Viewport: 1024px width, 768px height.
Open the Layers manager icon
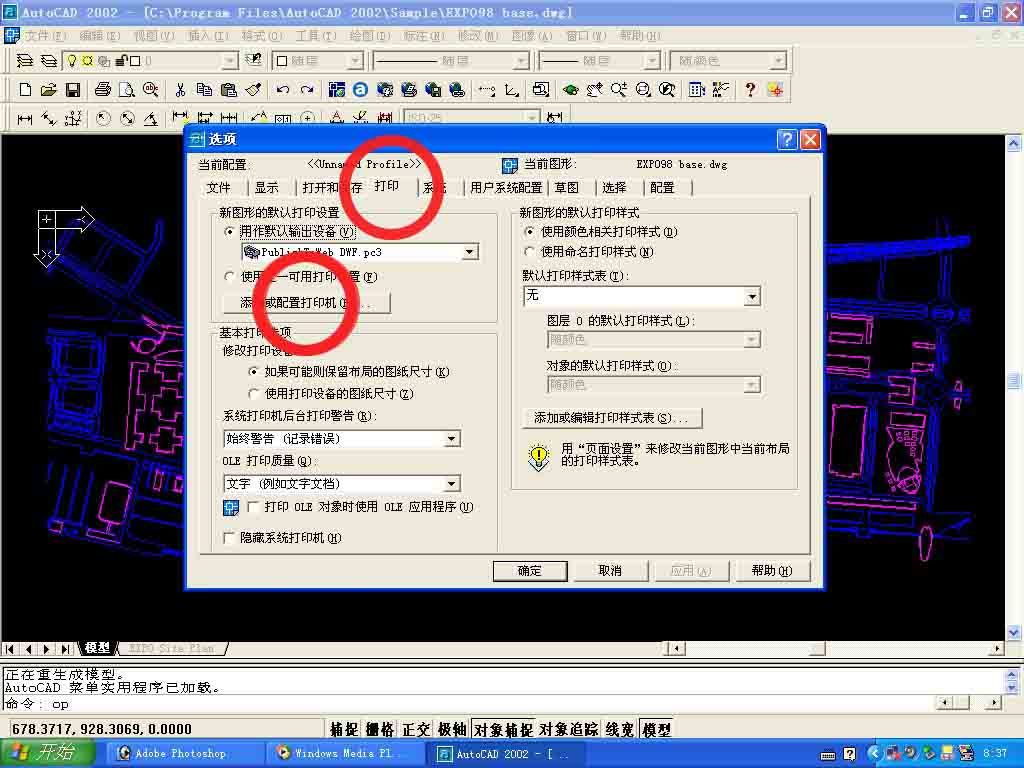pos(48,61)
